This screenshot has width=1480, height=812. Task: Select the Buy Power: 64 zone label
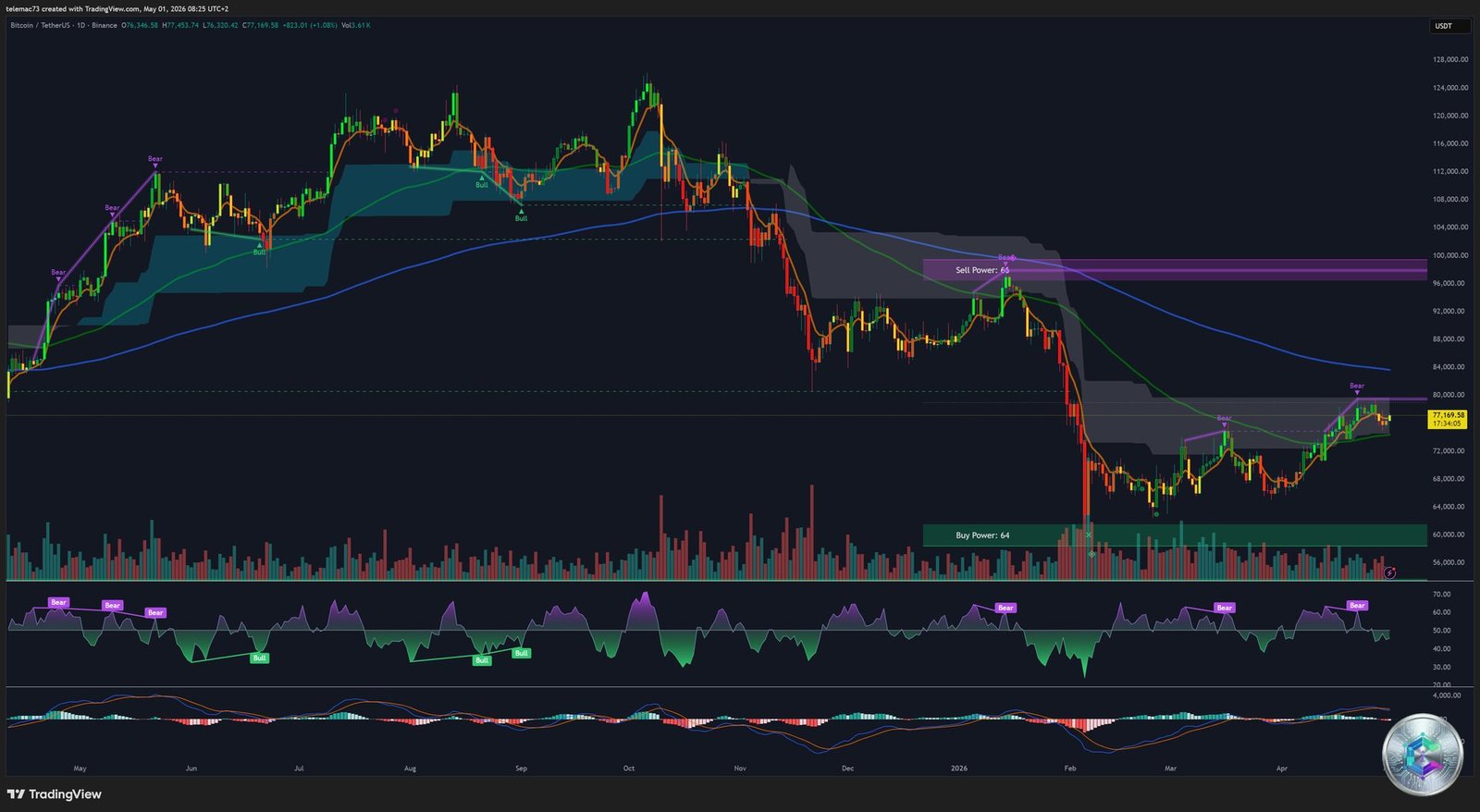click(x=982, y=535)
